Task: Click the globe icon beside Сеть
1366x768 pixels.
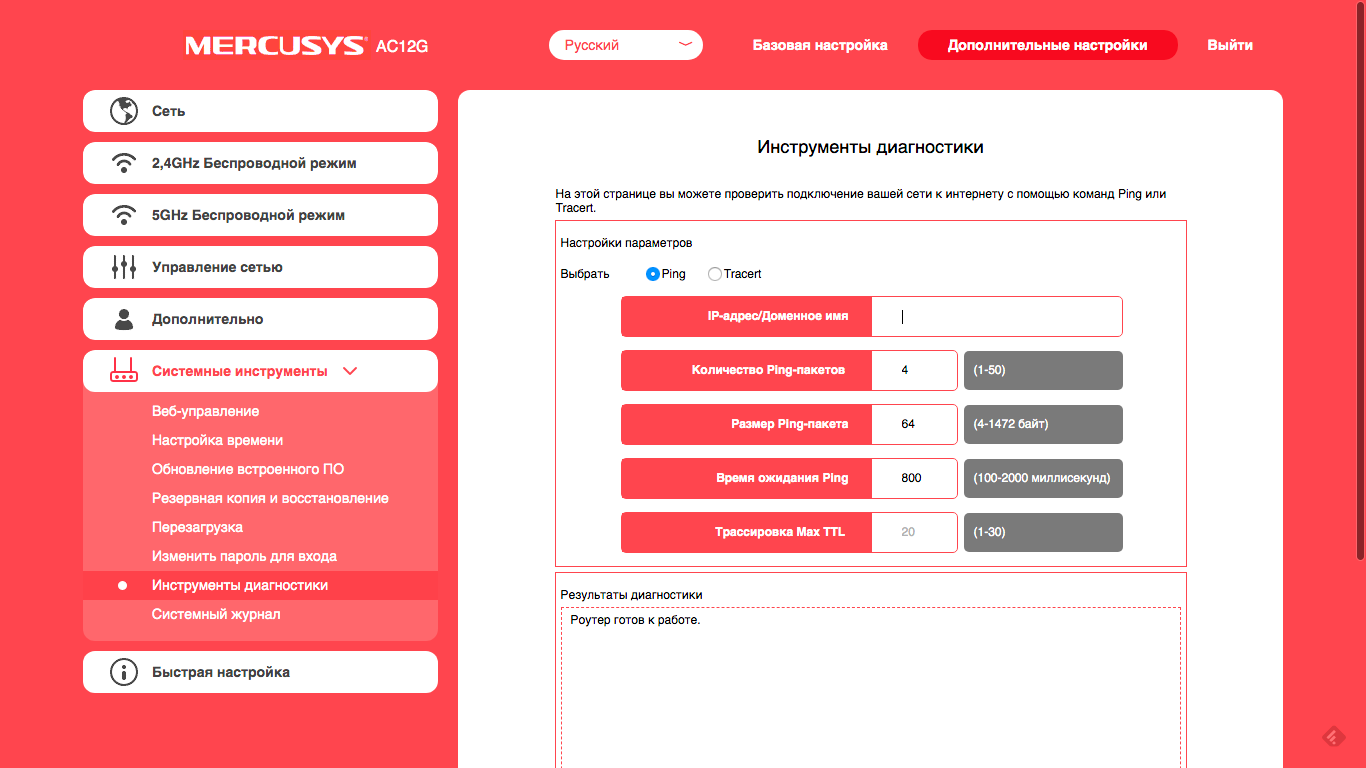Action: [124, 111]
